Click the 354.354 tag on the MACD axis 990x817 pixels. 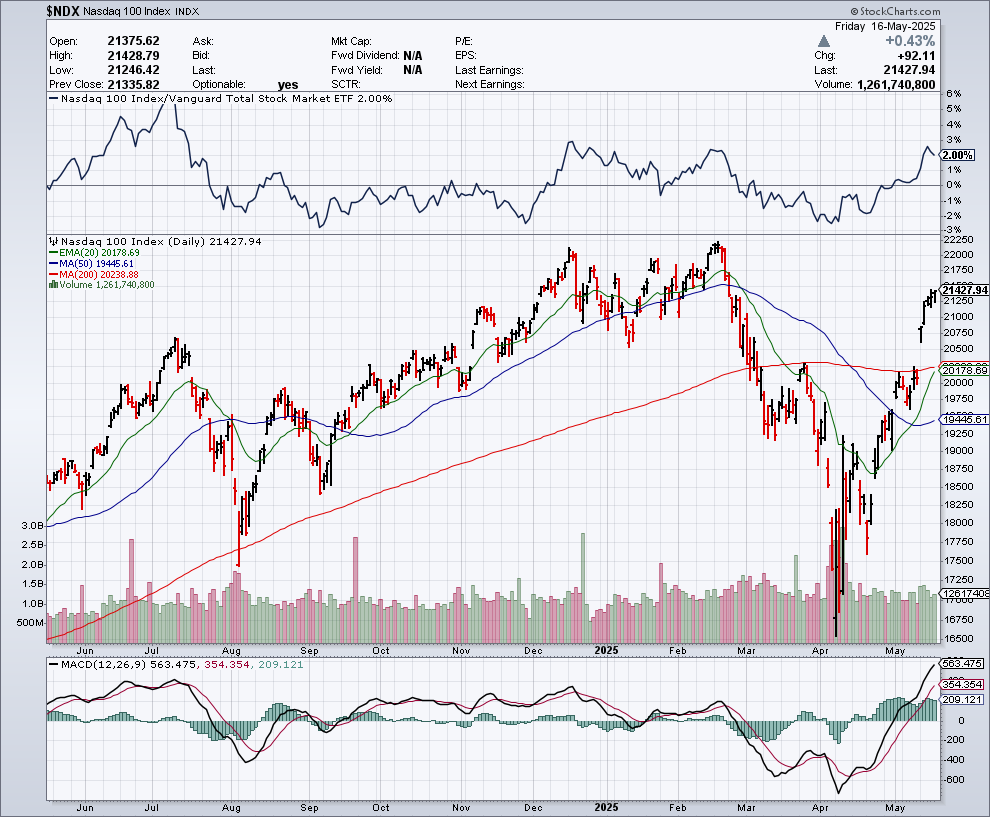click(962, 684)
